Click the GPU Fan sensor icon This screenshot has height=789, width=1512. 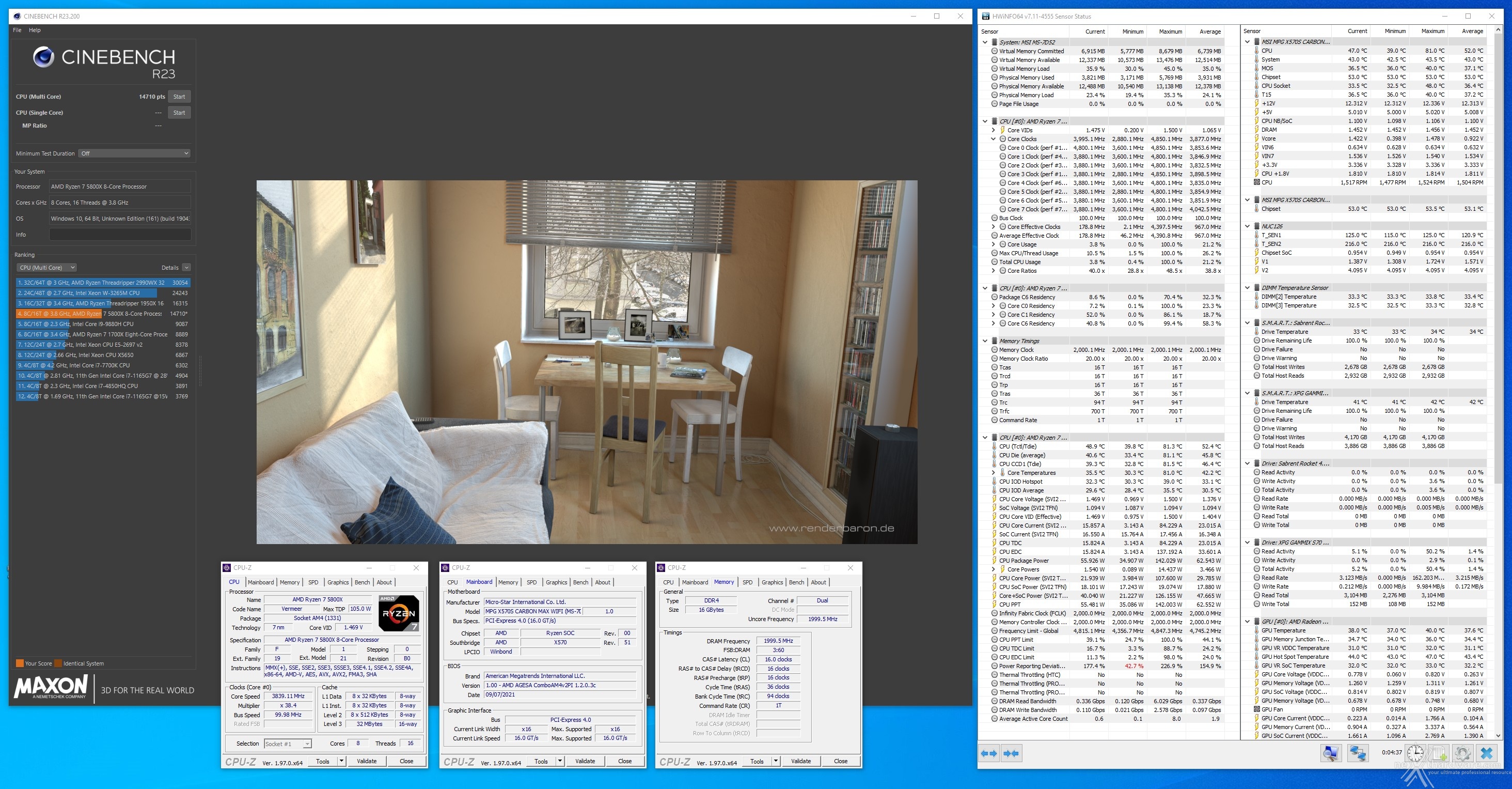pos(1257,710)
